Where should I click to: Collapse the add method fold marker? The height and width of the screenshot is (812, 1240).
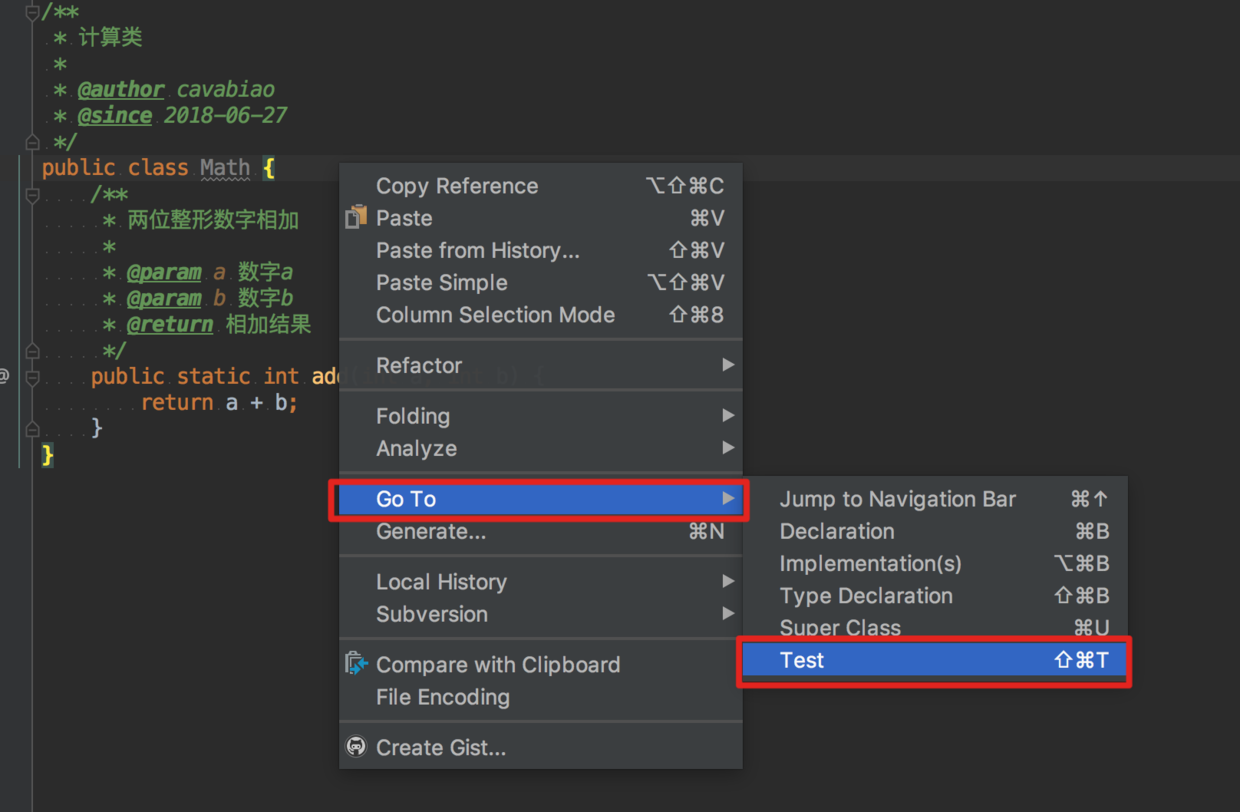33,378
